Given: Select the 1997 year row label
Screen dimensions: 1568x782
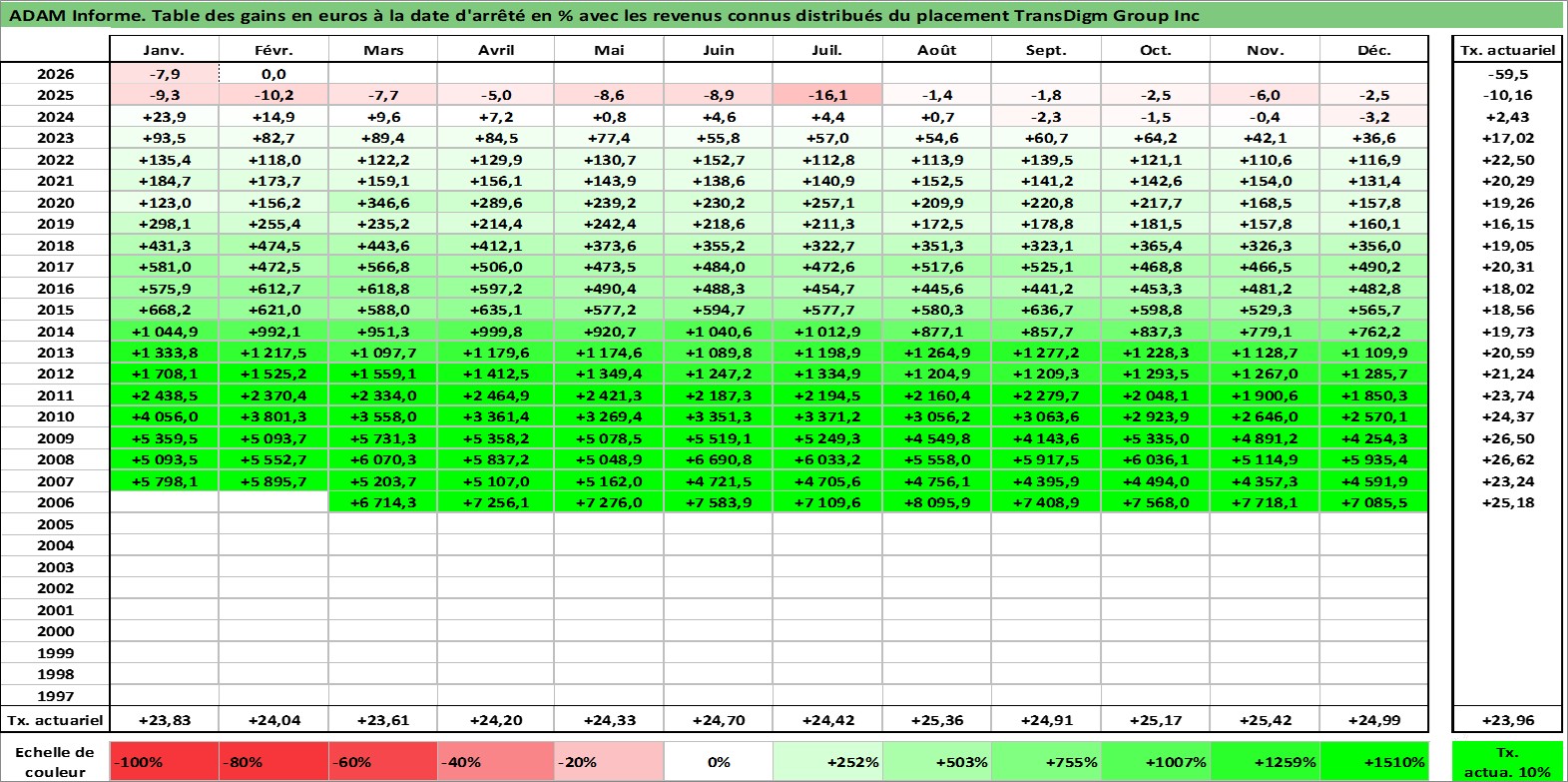Looking at the screenshot, I should 55,696.
